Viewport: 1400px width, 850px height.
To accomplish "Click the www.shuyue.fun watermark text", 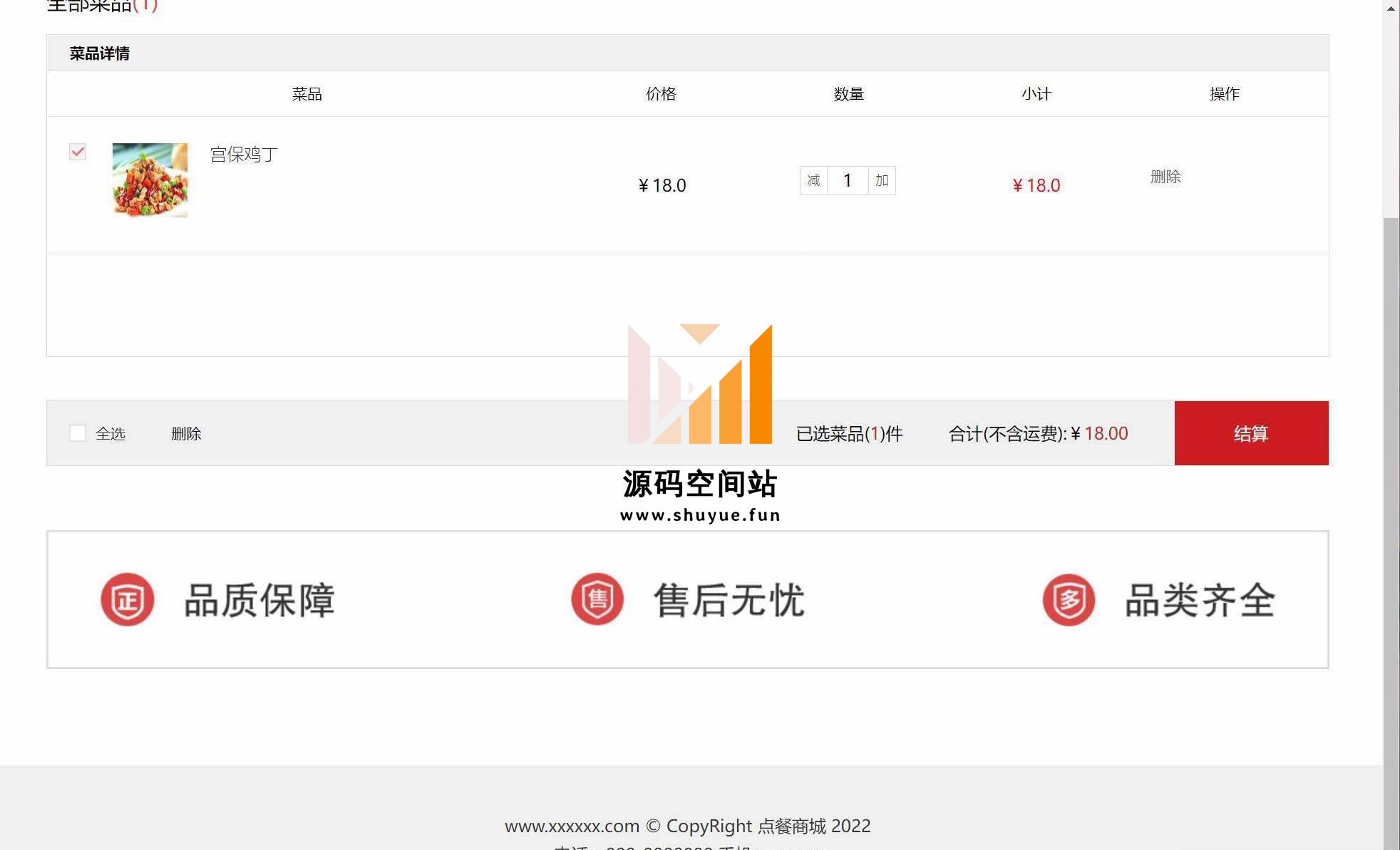I will tap(700, 515).
